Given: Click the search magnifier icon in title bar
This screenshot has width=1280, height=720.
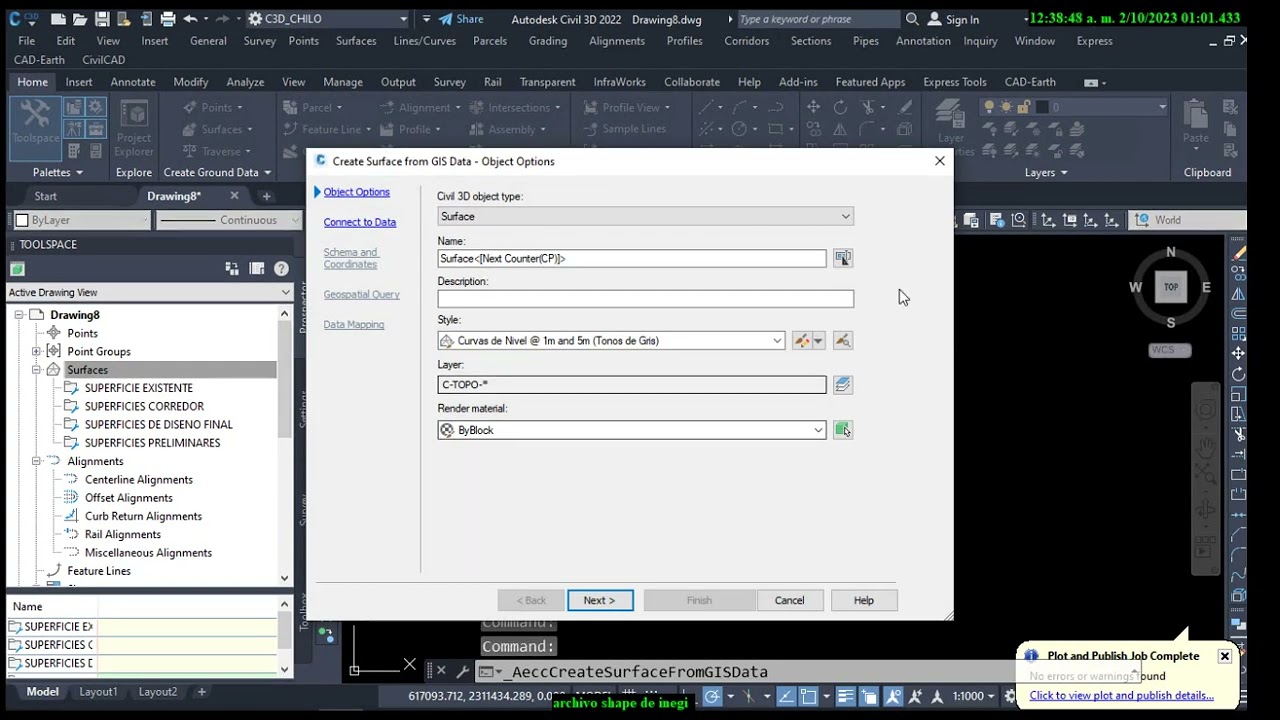Looking at the screenshot, I should (x=912, y=19).
